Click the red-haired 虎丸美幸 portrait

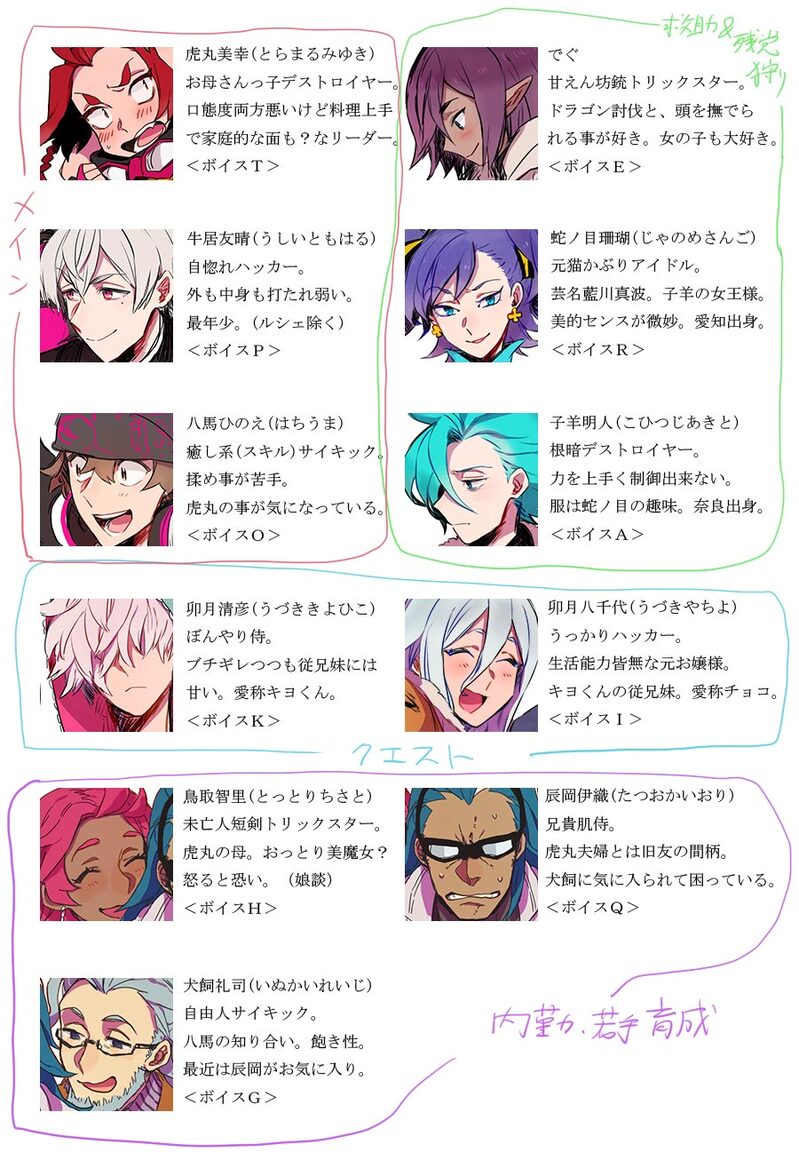[106, 113]
